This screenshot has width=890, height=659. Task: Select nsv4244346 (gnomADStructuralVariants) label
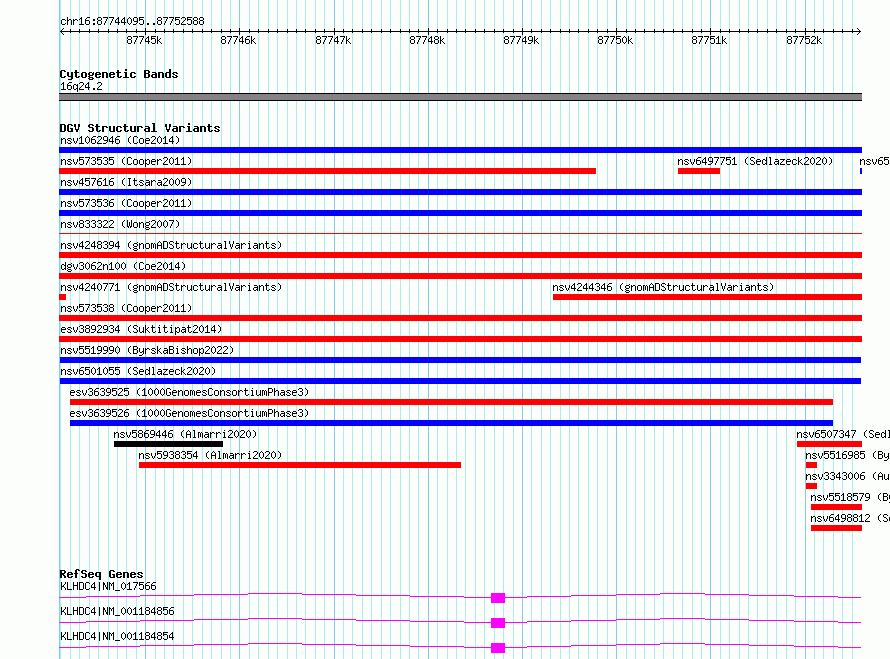coord(663,287)
